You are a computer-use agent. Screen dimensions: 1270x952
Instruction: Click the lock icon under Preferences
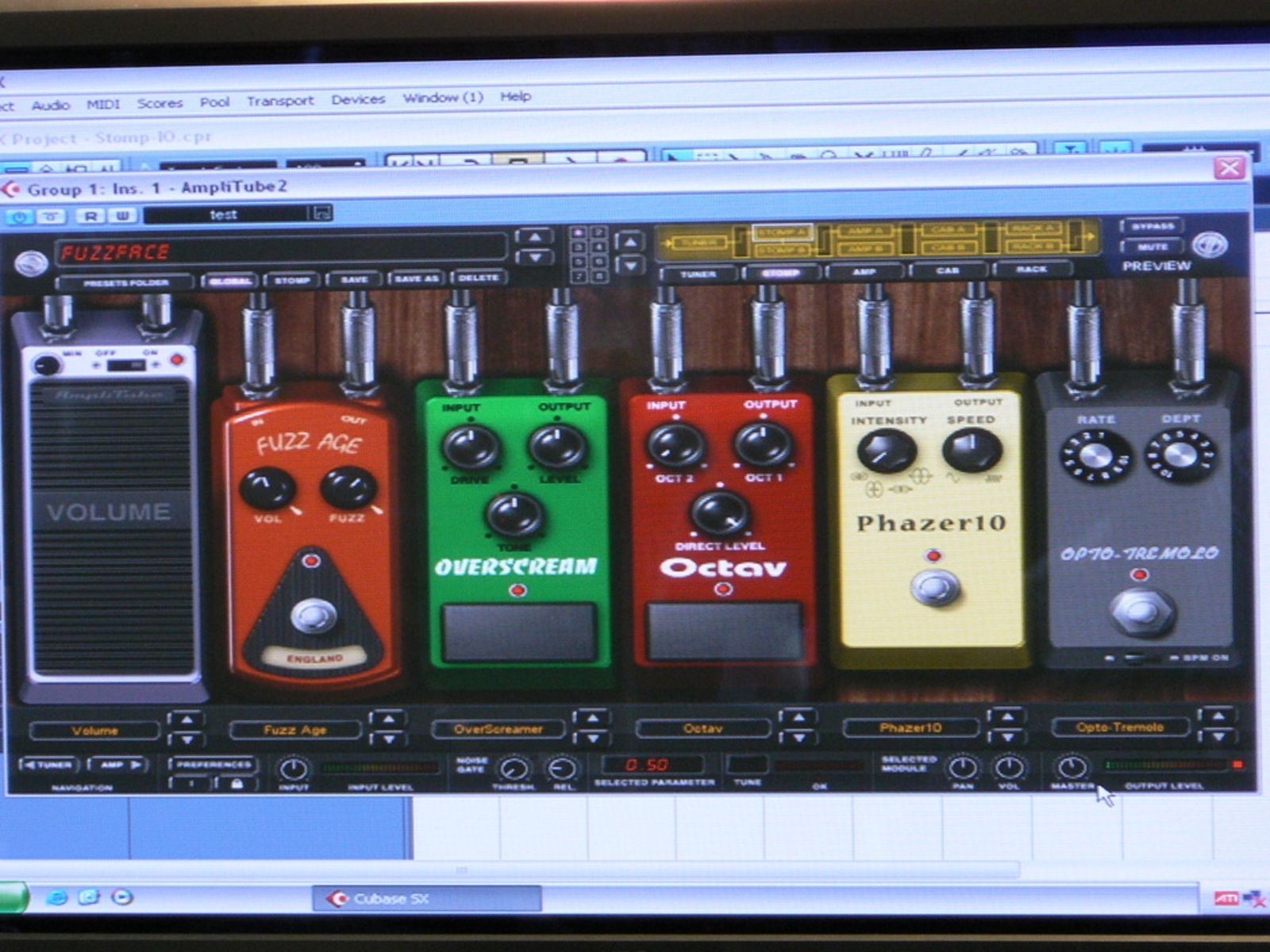236,783
